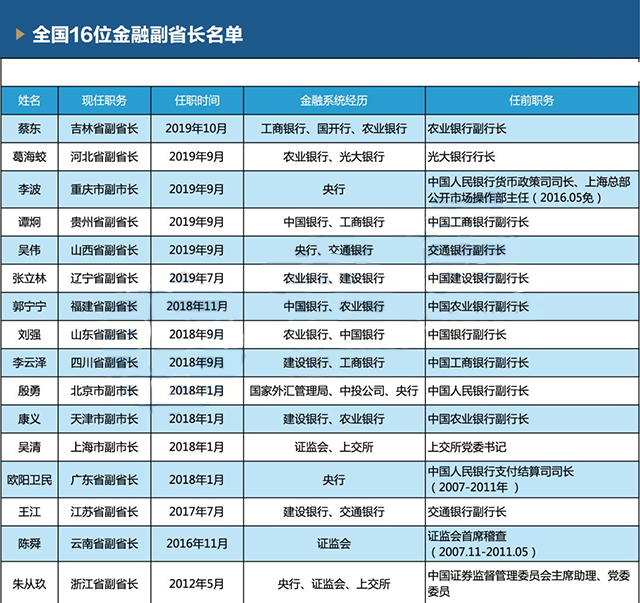The width and height of the screenshot is (640, 603).
Task: Click 工商银行、国开行、农业银行 experience cell
Action: coord(334,129)
